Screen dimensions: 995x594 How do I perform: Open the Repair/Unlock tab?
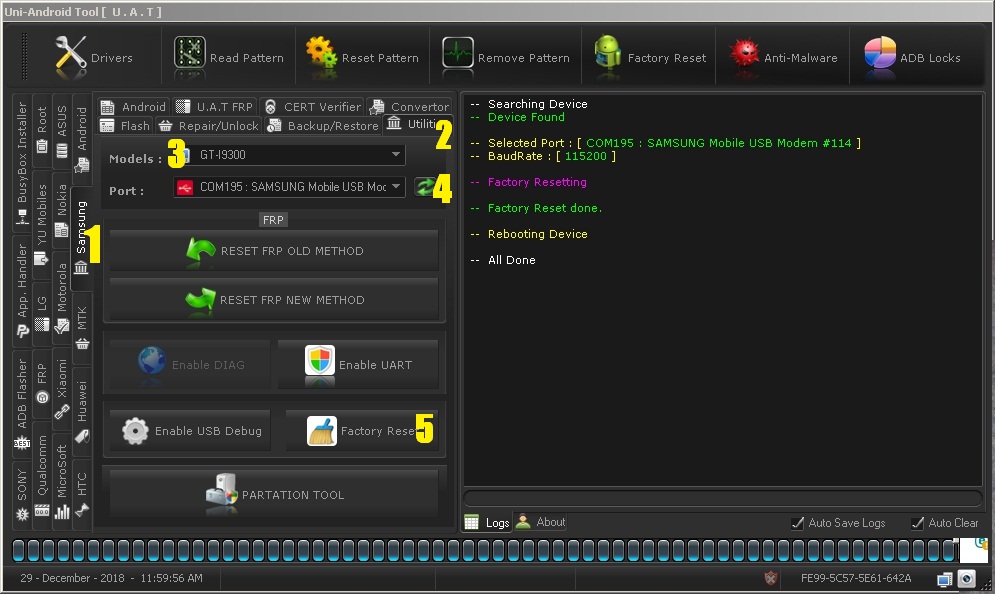click(x=209, y=126)
